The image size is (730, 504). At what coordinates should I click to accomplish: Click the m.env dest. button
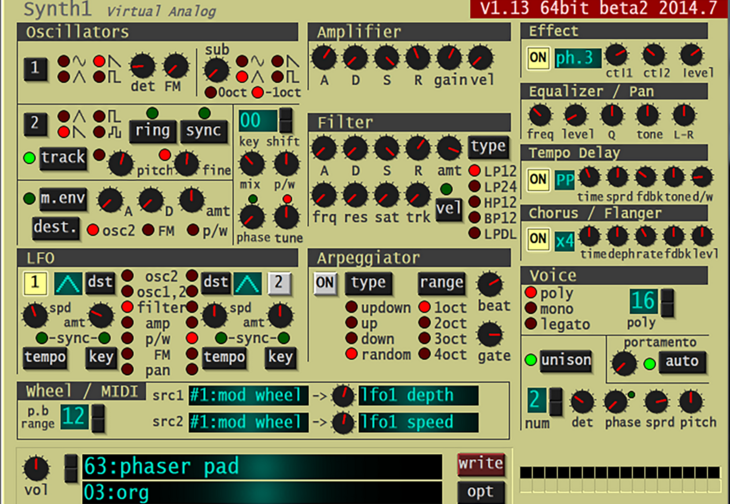[x=55, y=228]
